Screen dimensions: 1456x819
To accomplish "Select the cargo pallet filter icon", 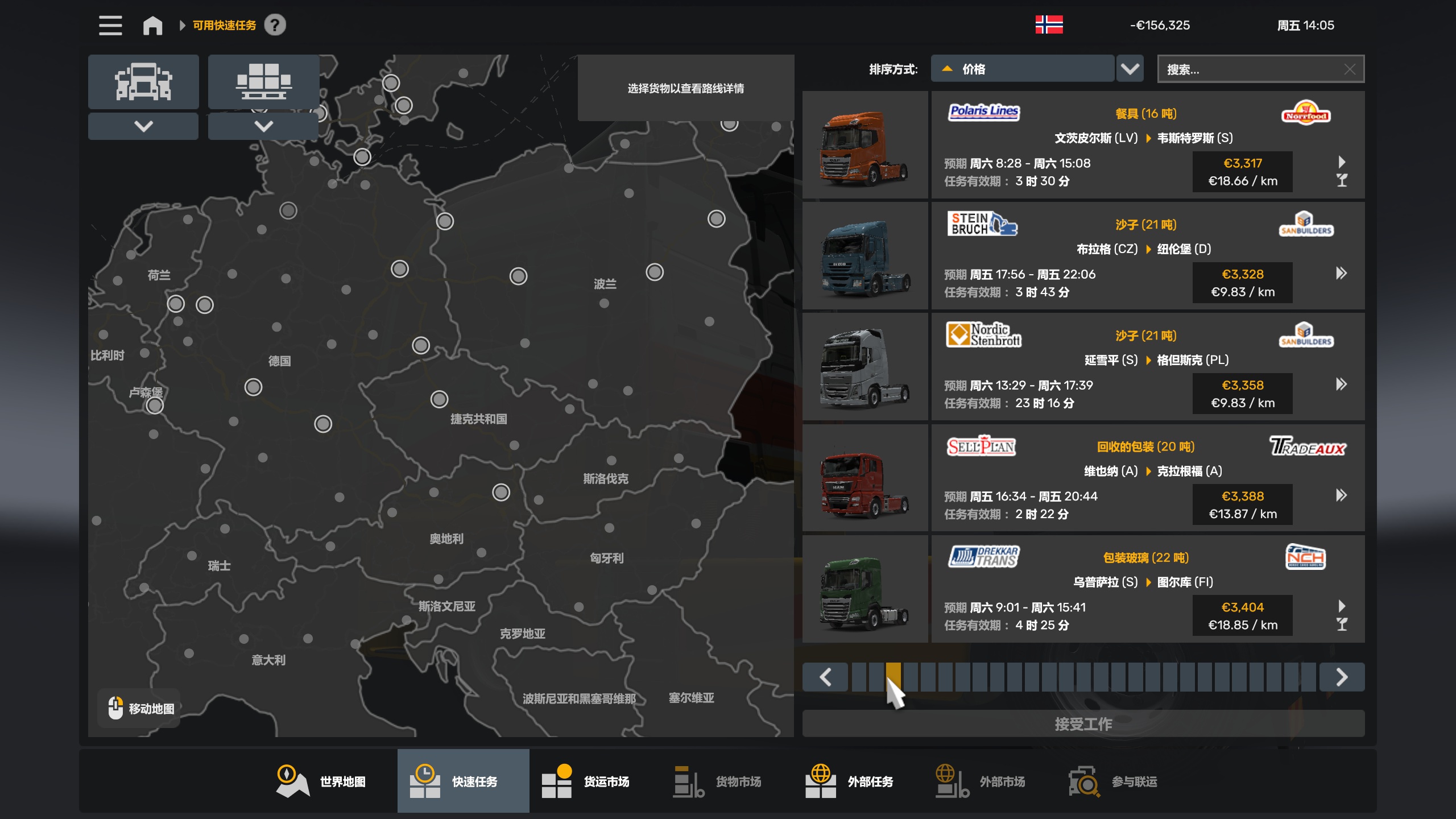I will pyautogui.click(x=263, y=82).
